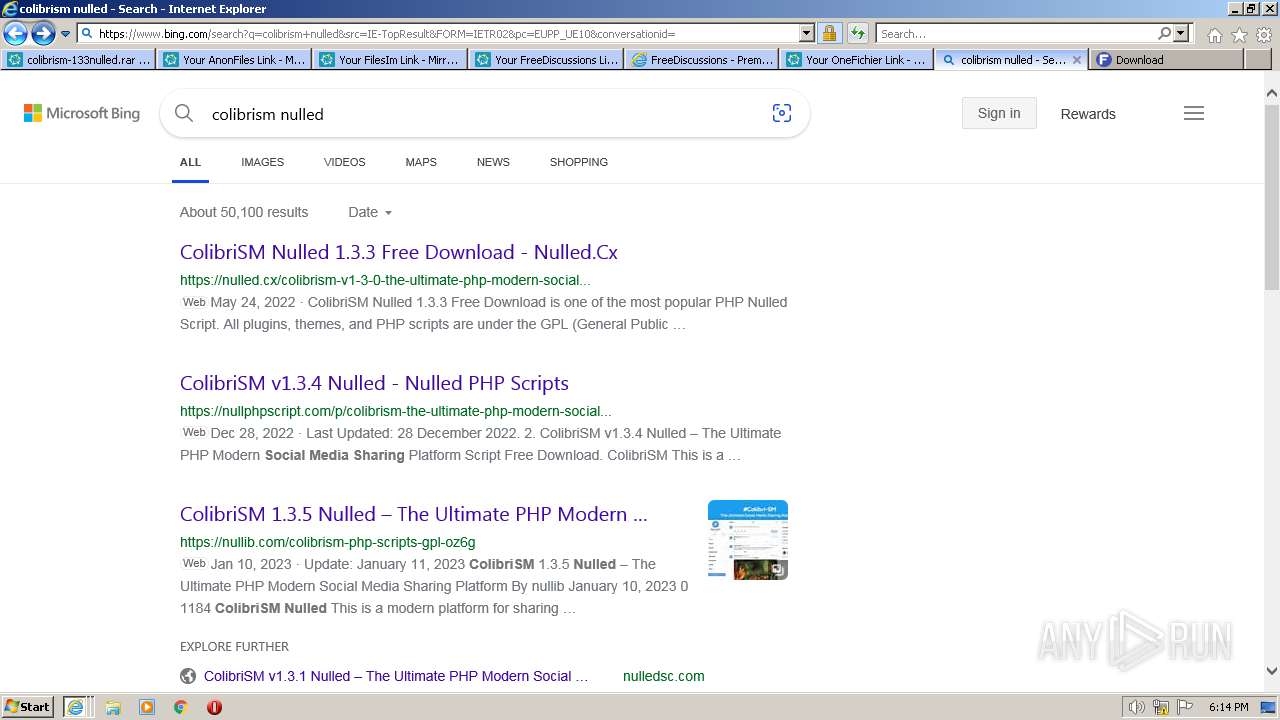Screen dimensions: 1280x720
Task: Switch to FreeDiscussions - Prem... tab
Action: [x=702, y=60]
